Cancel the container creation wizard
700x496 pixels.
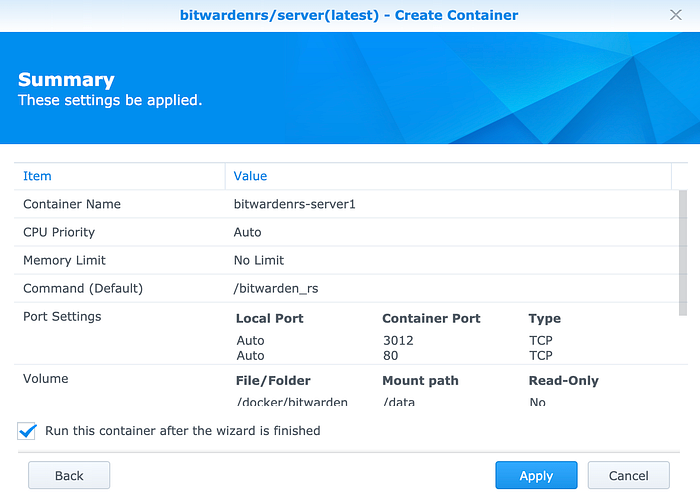coord(629,475)
